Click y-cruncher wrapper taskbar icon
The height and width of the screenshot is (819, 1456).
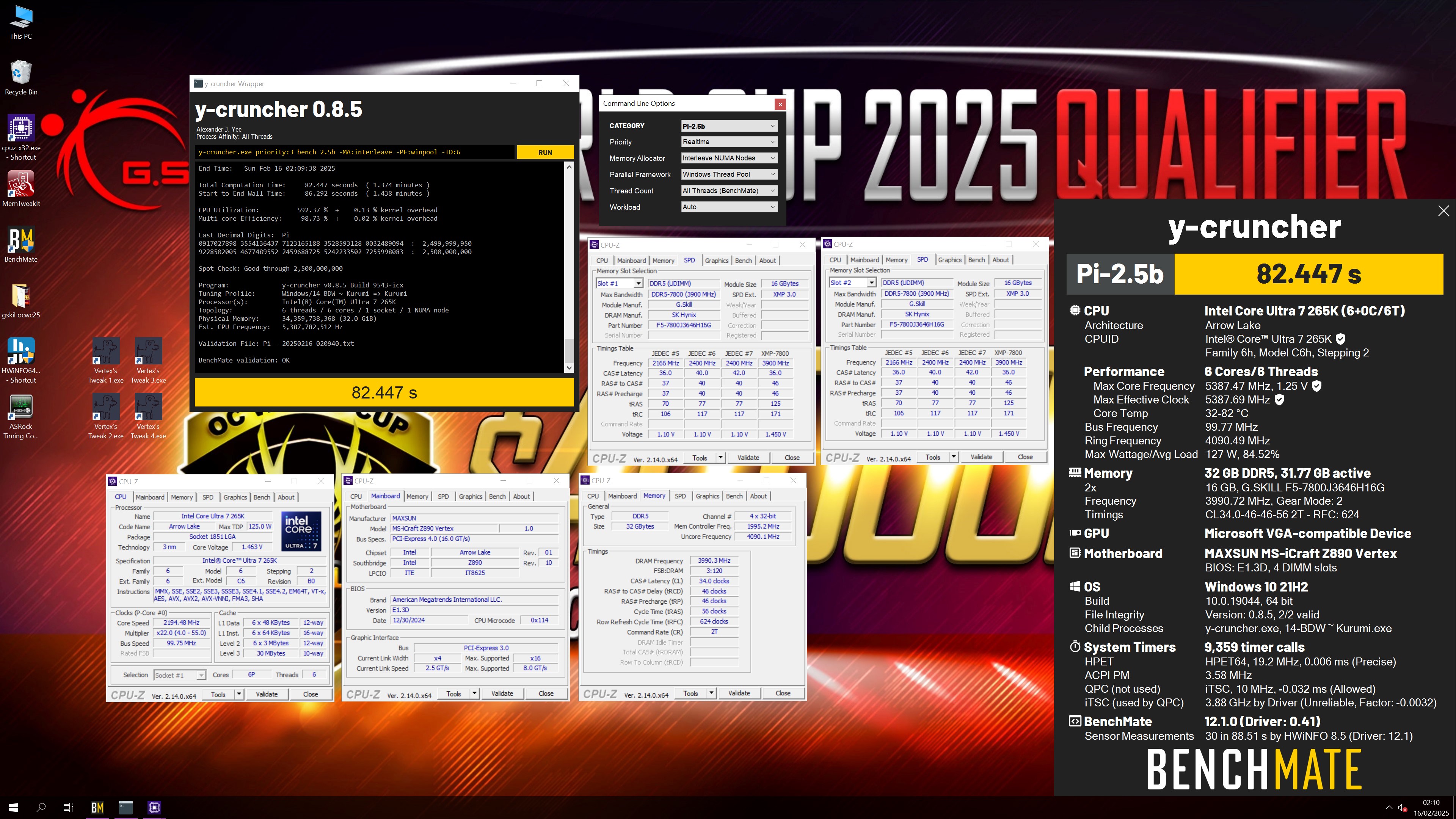[126, 807]
